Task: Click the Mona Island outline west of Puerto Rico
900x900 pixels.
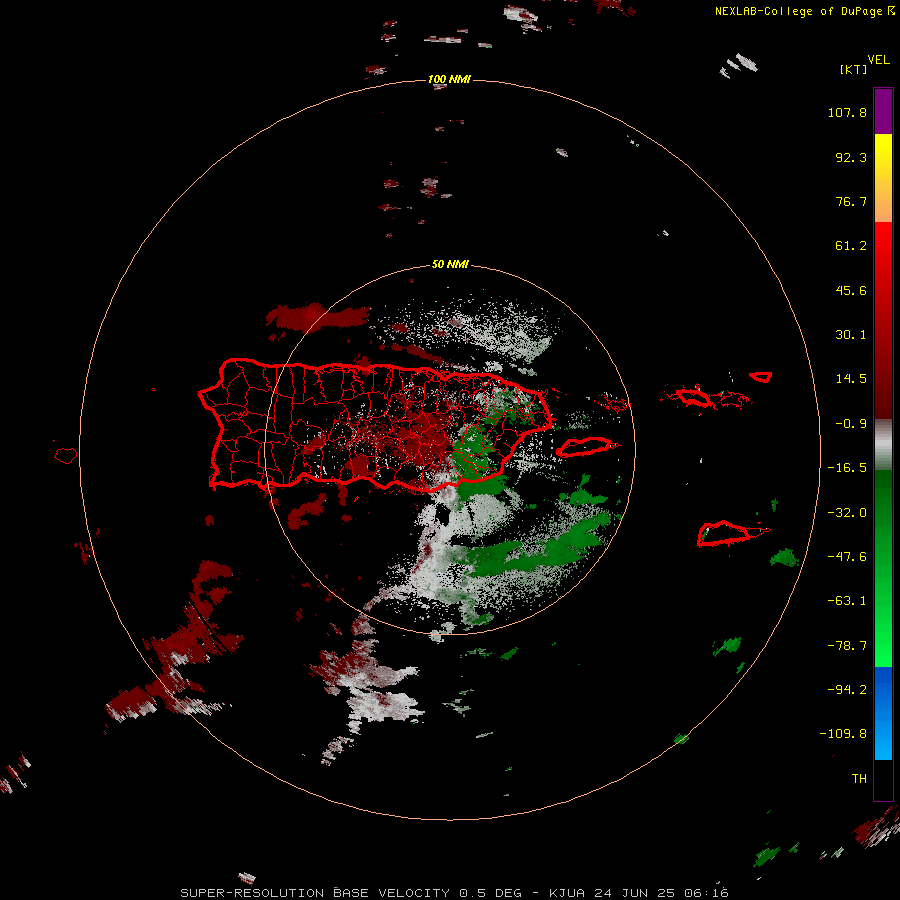Action: point(66,455)
